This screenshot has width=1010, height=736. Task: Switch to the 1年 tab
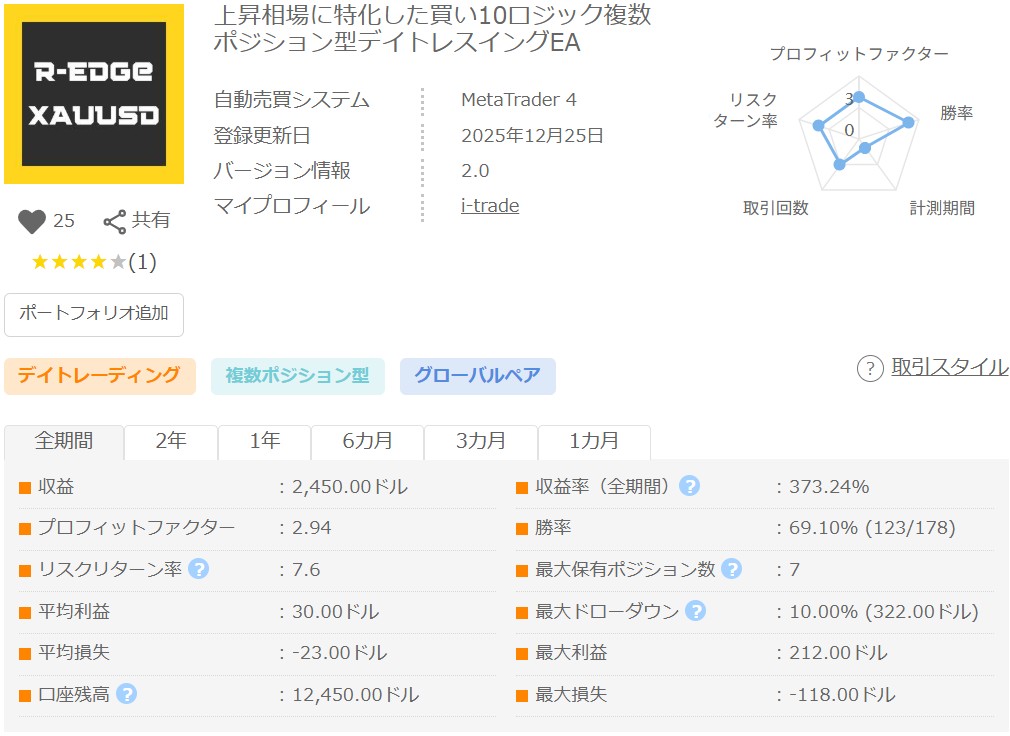pyautogui.click(x=264, y=441)
